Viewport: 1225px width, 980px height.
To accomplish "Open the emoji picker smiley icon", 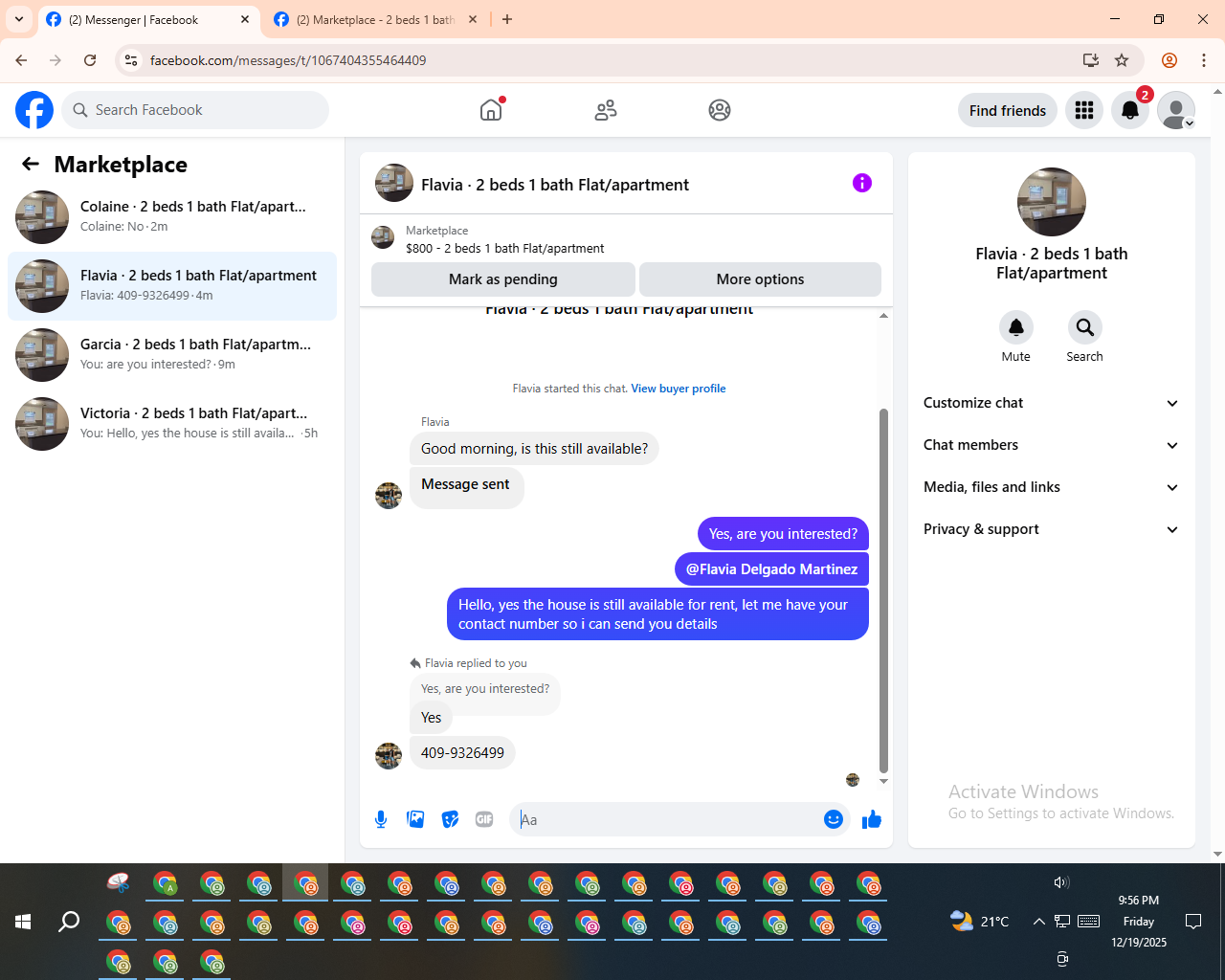I will coord(834,819).
